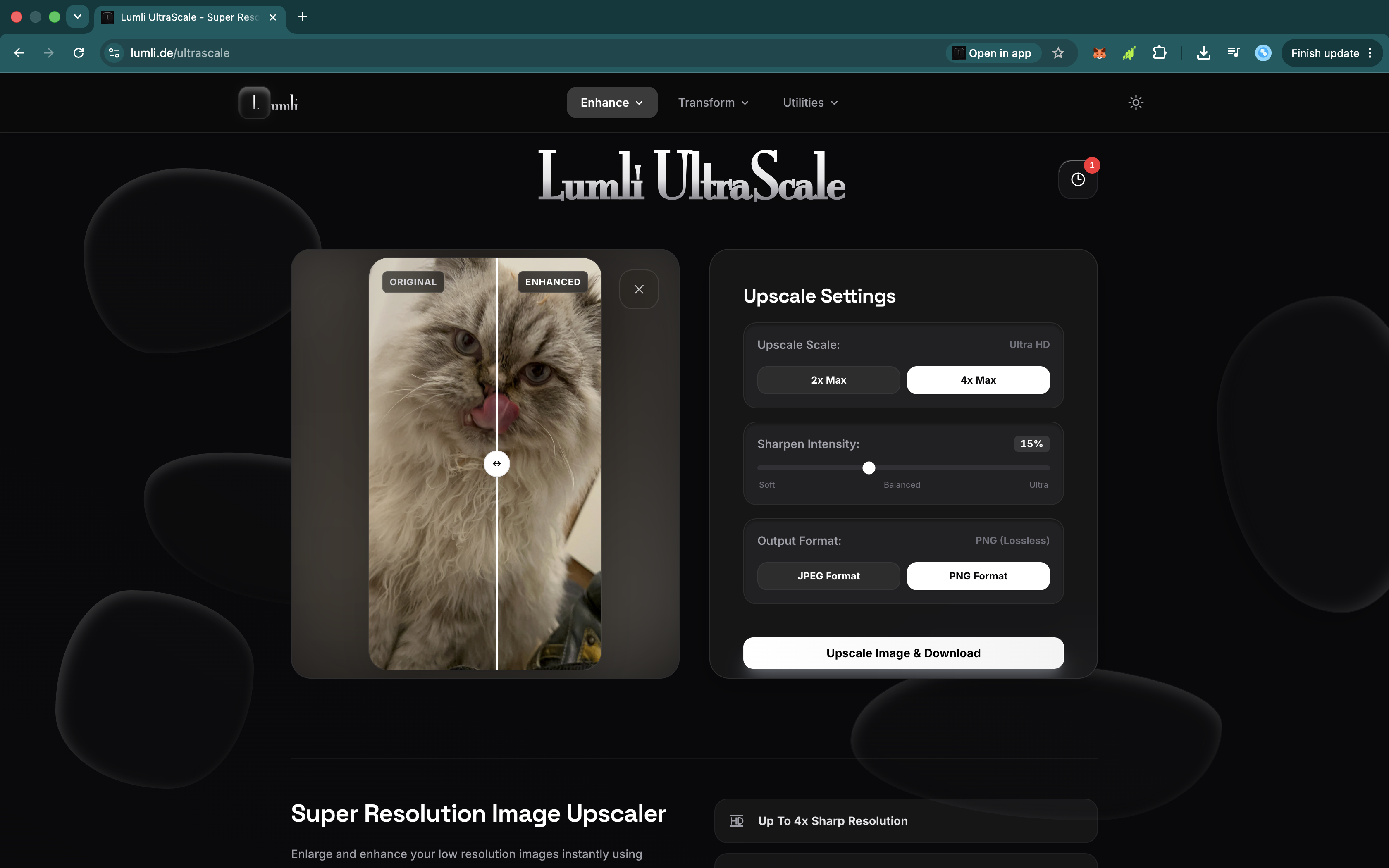This screenshot has width=1389, height=868.
Task: Show browser downloads
Action: coord(1204,53)
